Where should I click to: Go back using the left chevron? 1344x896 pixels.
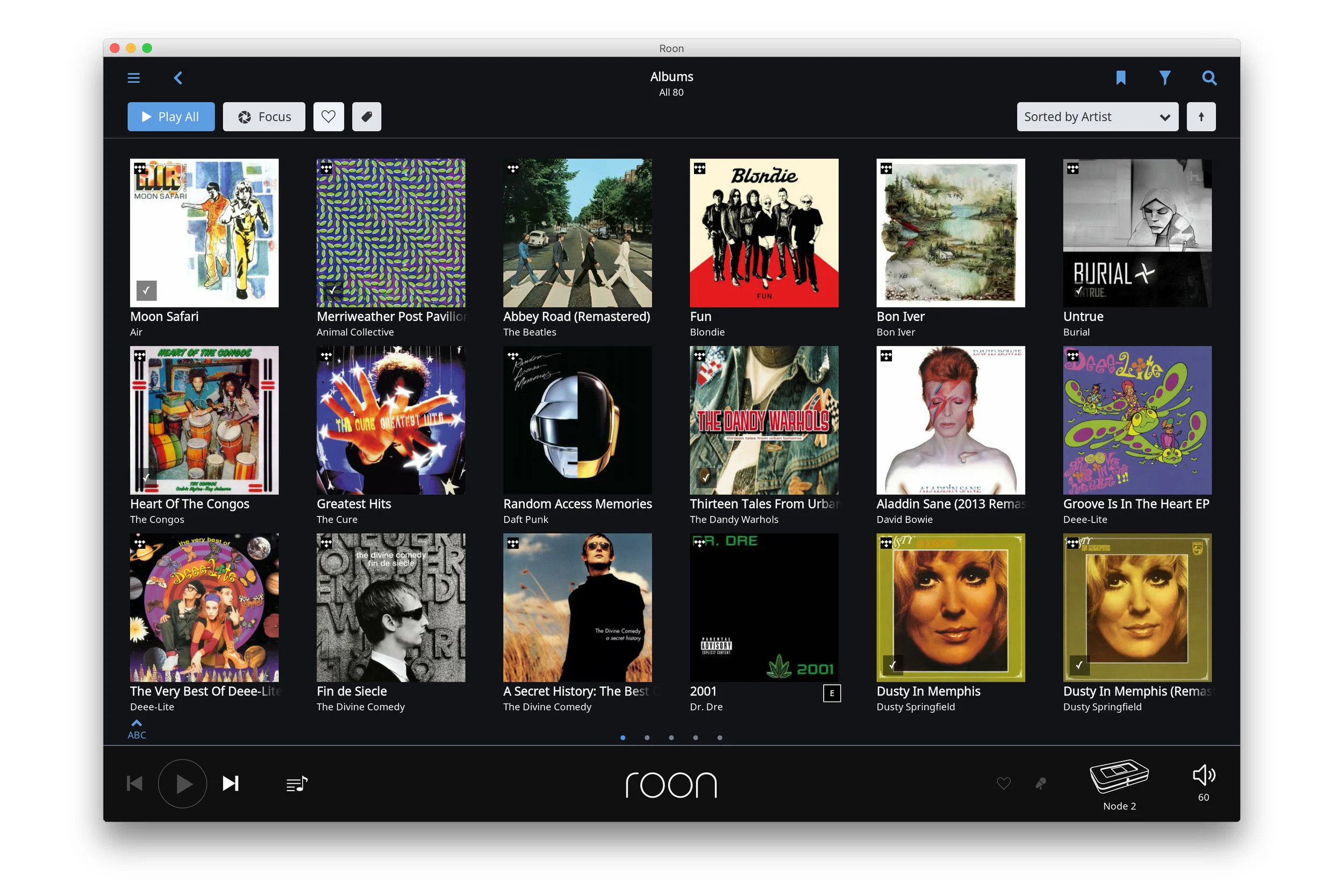click(178, 78)
